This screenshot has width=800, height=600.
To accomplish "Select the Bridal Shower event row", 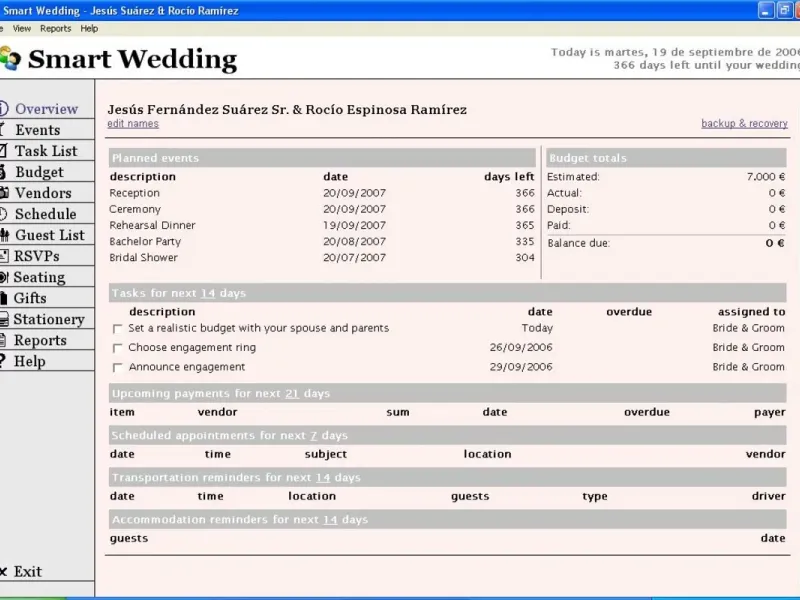I will point(322,258).
